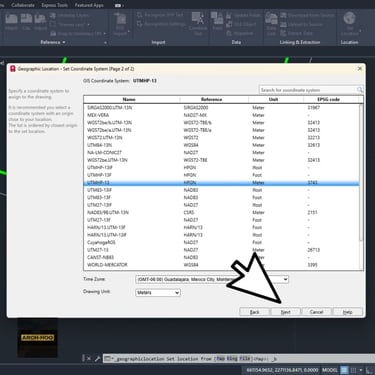Click the Back button
Image resolution: width=375 pixels, height=375 pixels.
tap(254, 312)
